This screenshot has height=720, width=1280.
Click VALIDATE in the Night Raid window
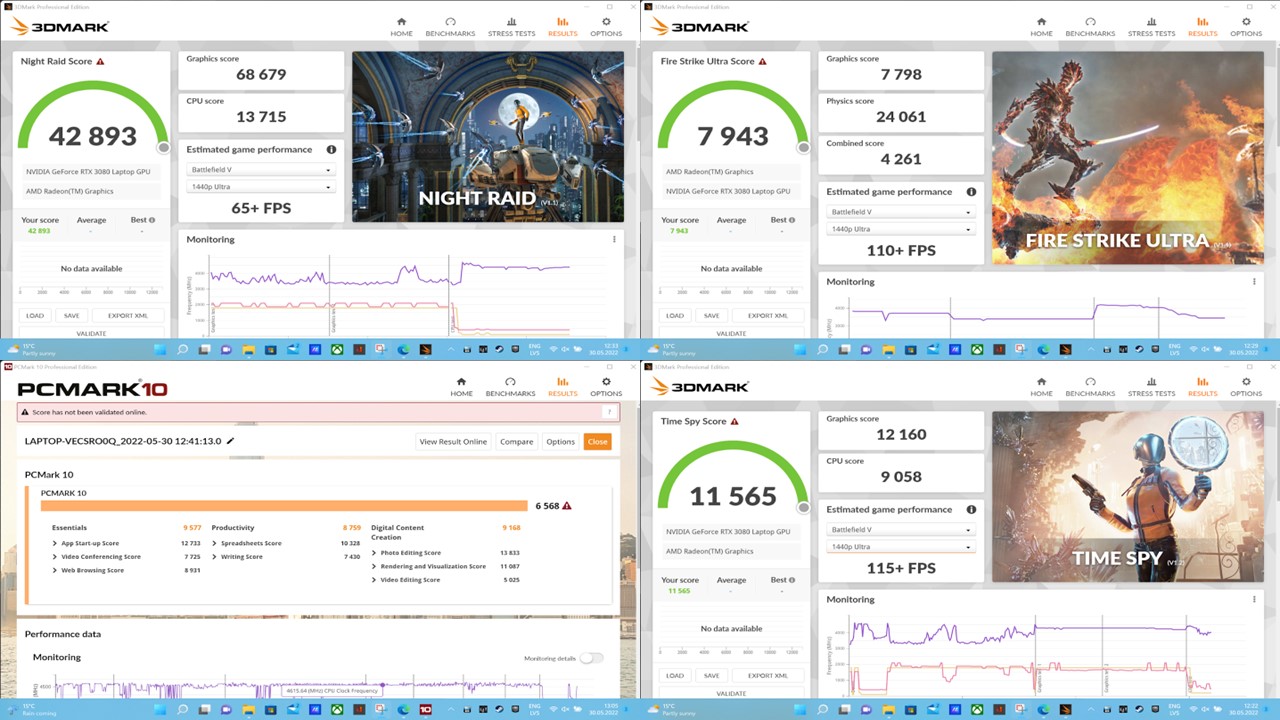pyautogui.click(x=91, y=333)
